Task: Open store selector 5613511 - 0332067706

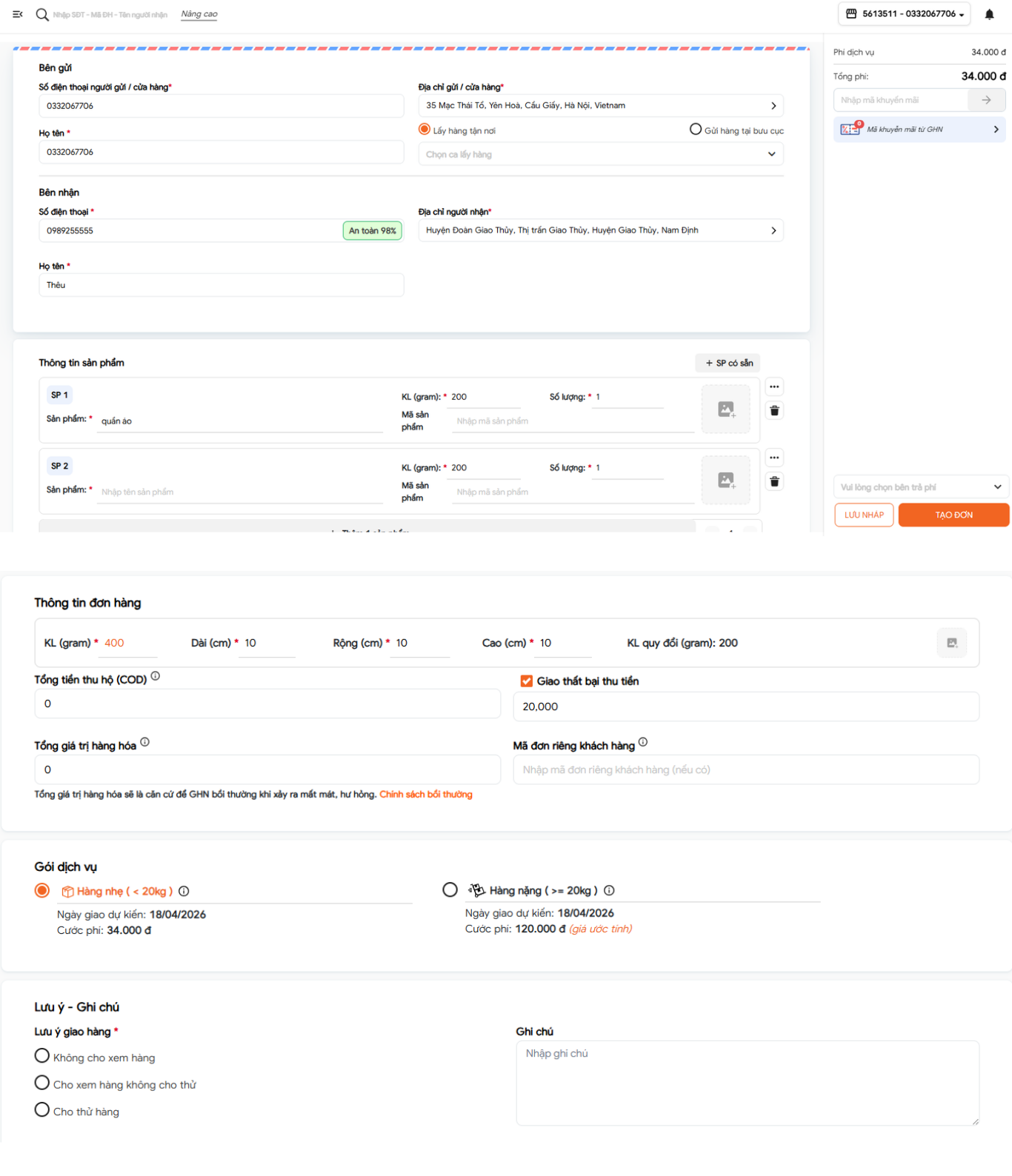Action: pyautogui.click(x=904, y=14)
